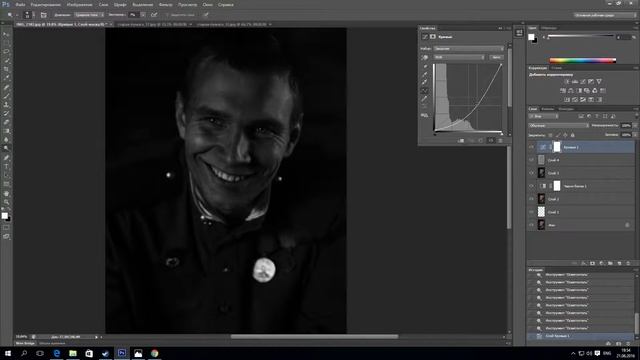Hide the Кривые 1 layer

coord(531,147)
